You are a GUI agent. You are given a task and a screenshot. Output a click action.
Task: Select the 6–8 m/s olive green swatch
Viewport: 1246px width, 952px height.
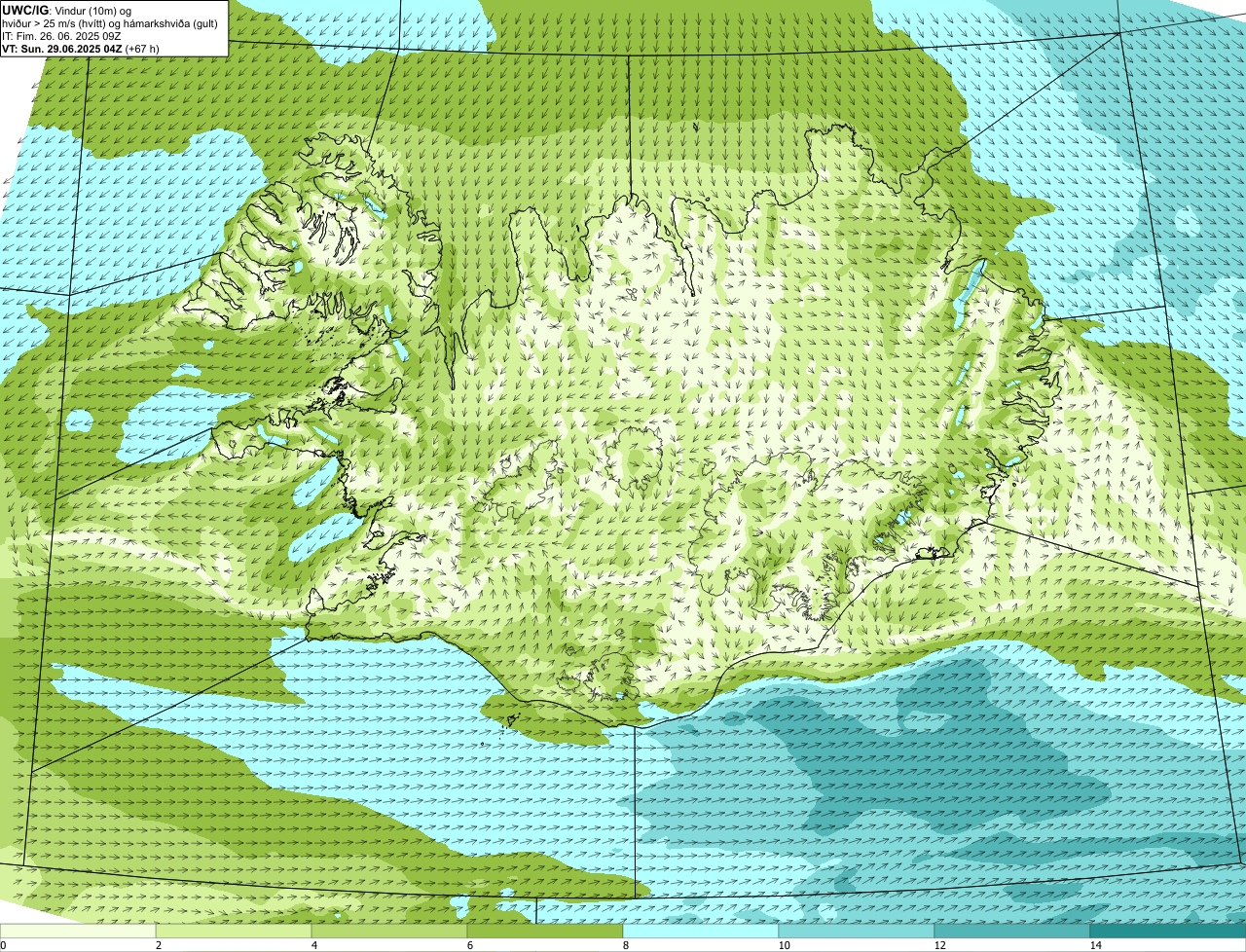(x=545, y=931)
